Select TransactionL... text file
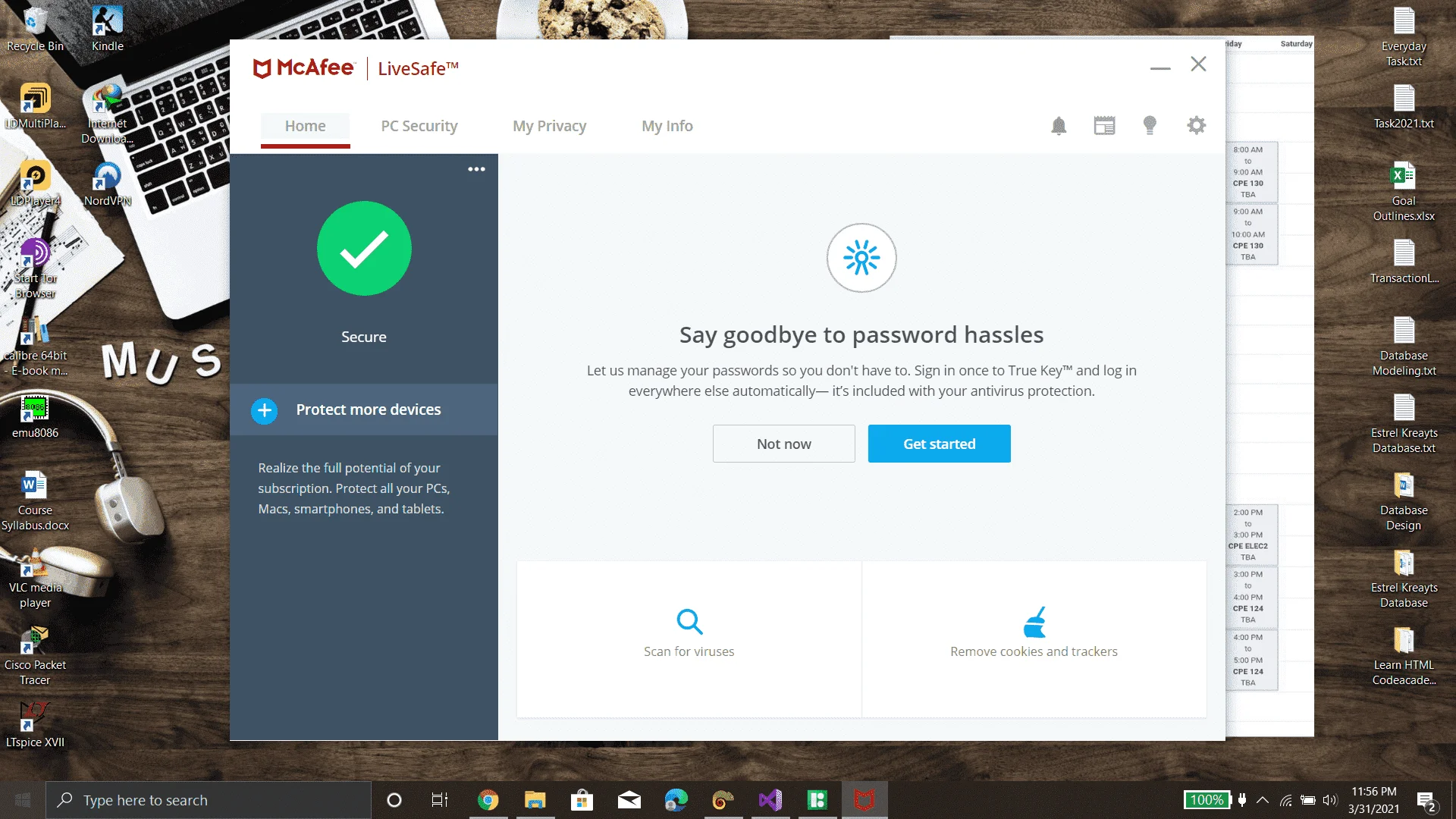 tap(1404, 262)
